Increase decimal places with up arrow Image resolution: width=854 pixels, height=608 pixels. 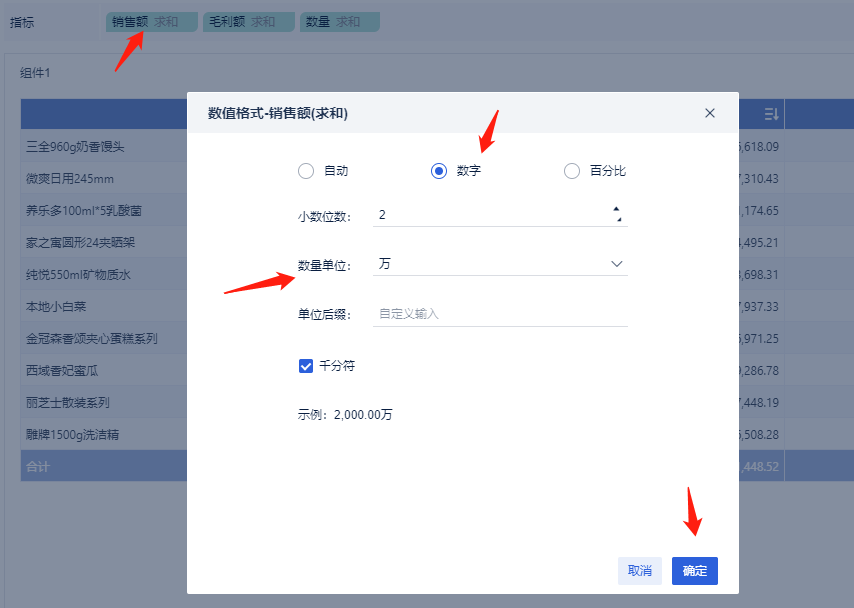click(x=616, y=209)
